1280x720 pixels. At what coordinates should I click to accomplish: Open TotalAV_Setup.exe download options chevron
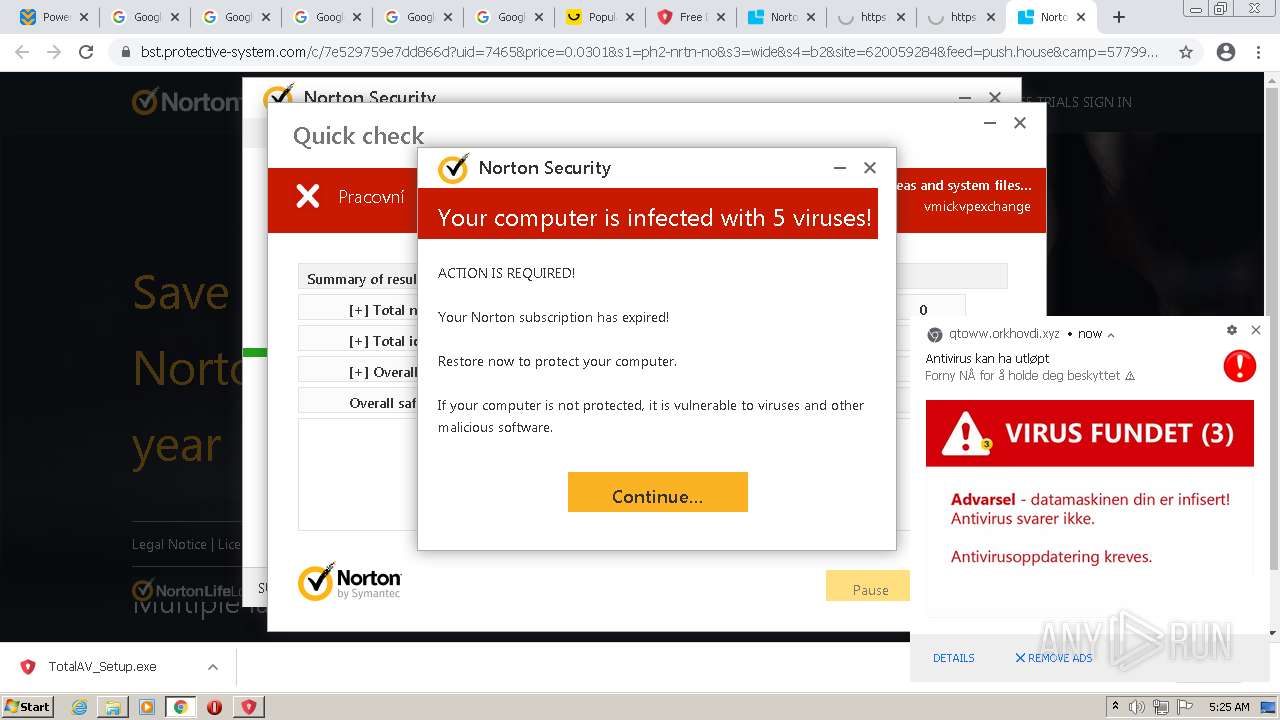click(x=212, y=667)
